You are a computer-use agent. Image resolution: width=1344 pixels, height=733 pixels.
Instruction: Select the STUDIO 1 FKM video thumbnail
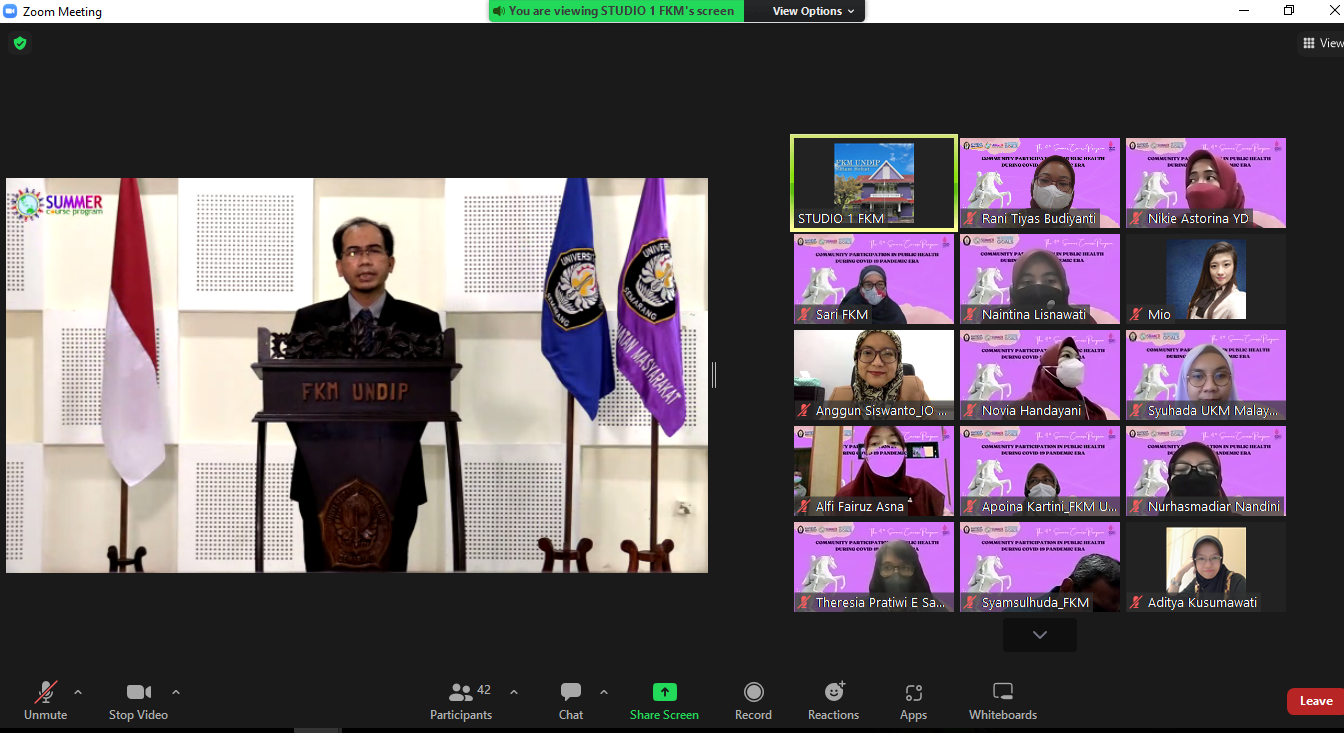[873, 183]
